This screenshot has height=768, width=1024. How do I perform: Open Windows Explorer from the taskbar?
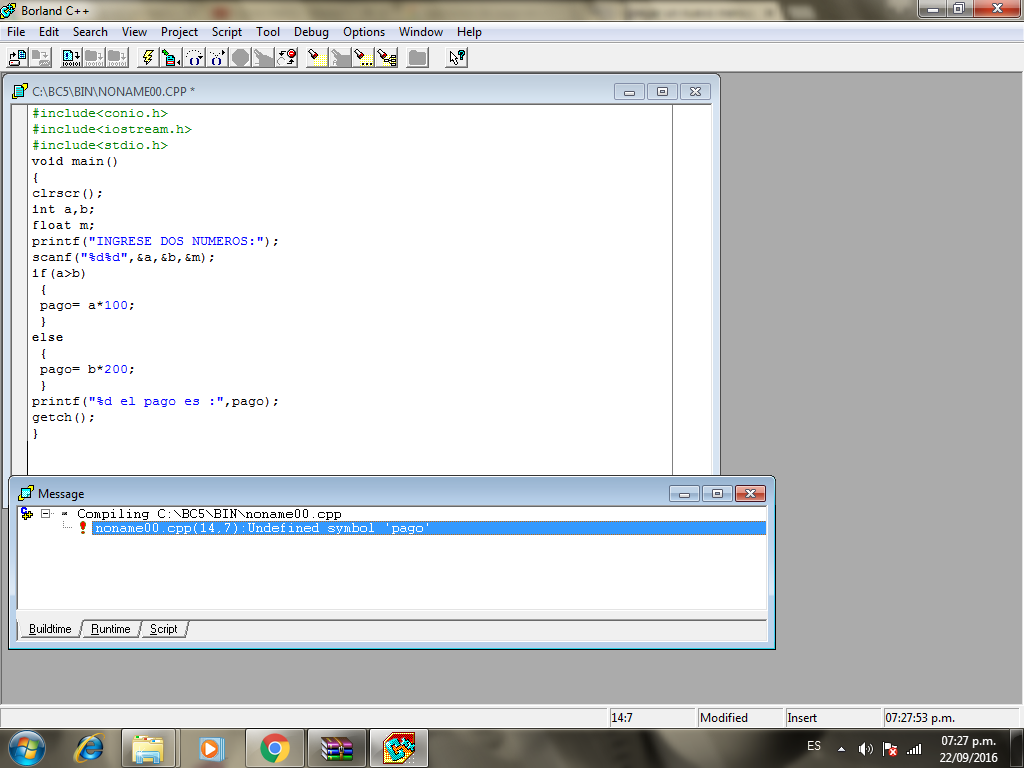148,748
